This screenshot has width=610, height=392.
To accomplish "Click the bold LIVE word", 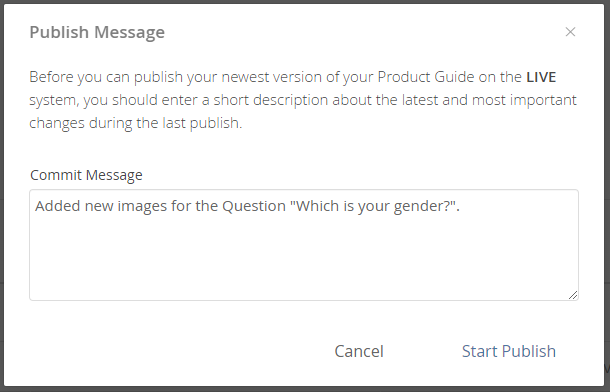I will coord(541,77).
